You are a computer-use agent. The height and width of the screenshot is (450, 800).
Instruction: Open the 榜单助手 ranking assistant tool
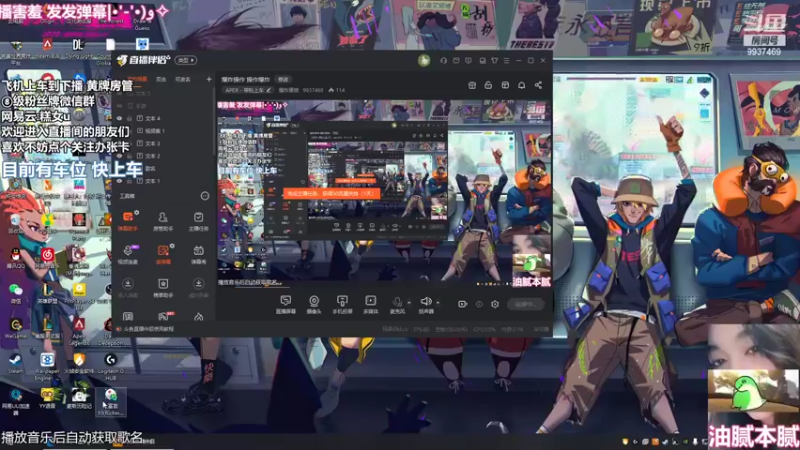click(x=163, y=288)
